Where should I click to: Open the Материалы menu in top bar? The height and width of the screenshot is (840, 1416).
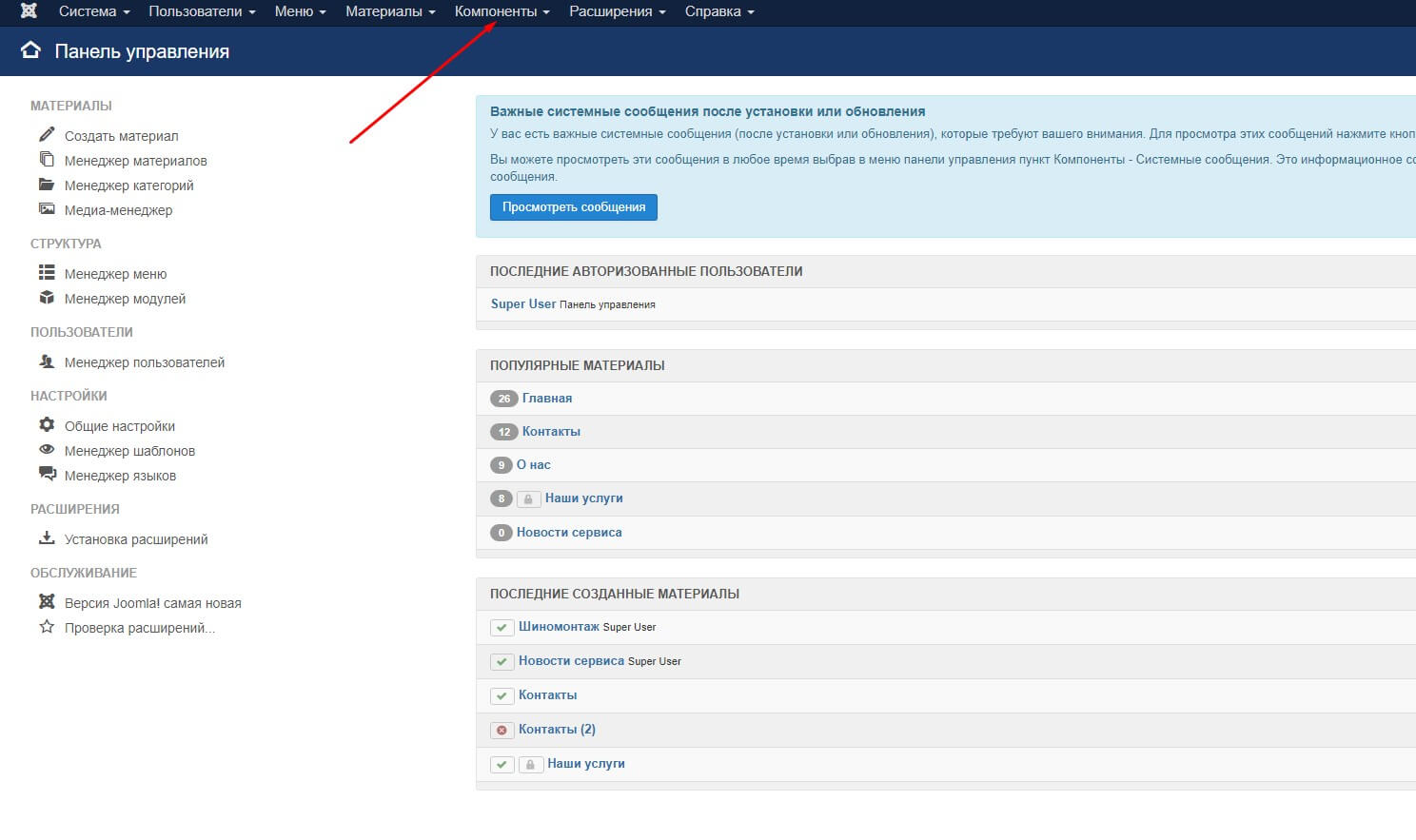point(390,11)
